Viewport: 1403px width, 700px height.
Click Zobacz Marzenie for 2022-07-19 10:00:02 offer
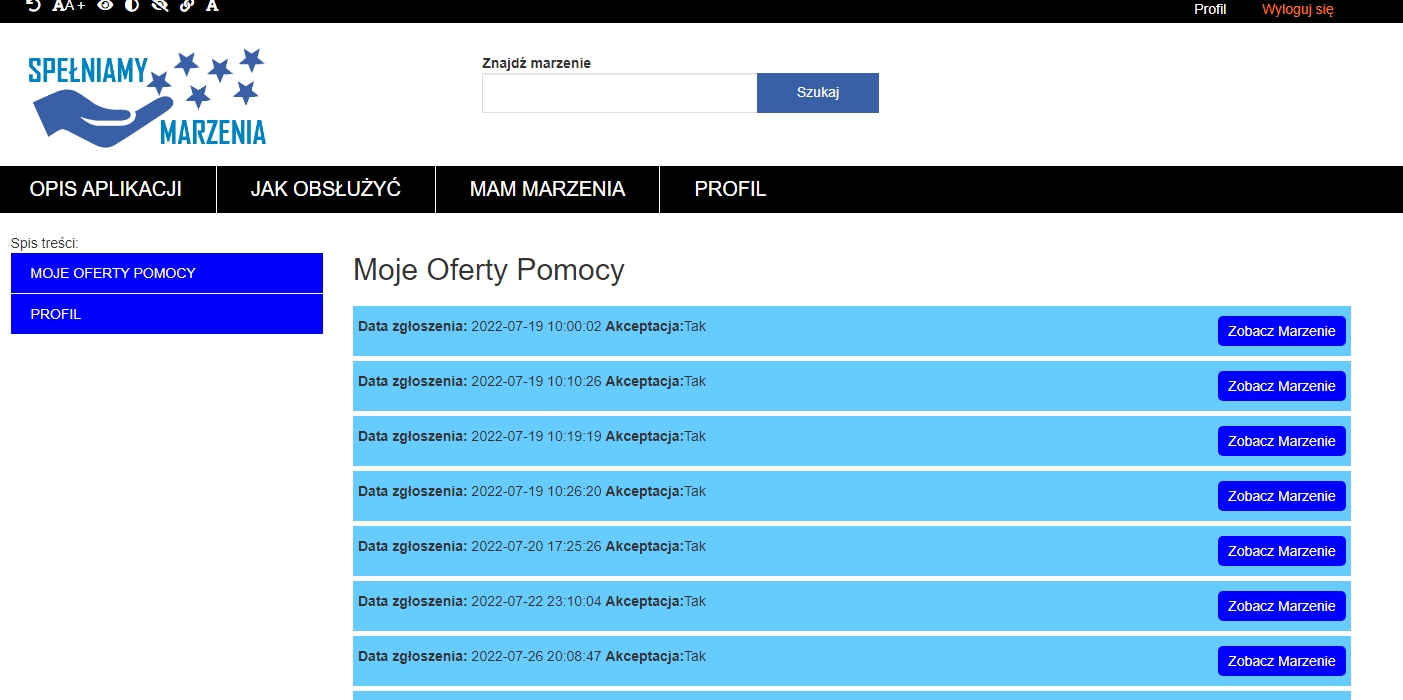pyautogui.click(x=1281, y=331)
